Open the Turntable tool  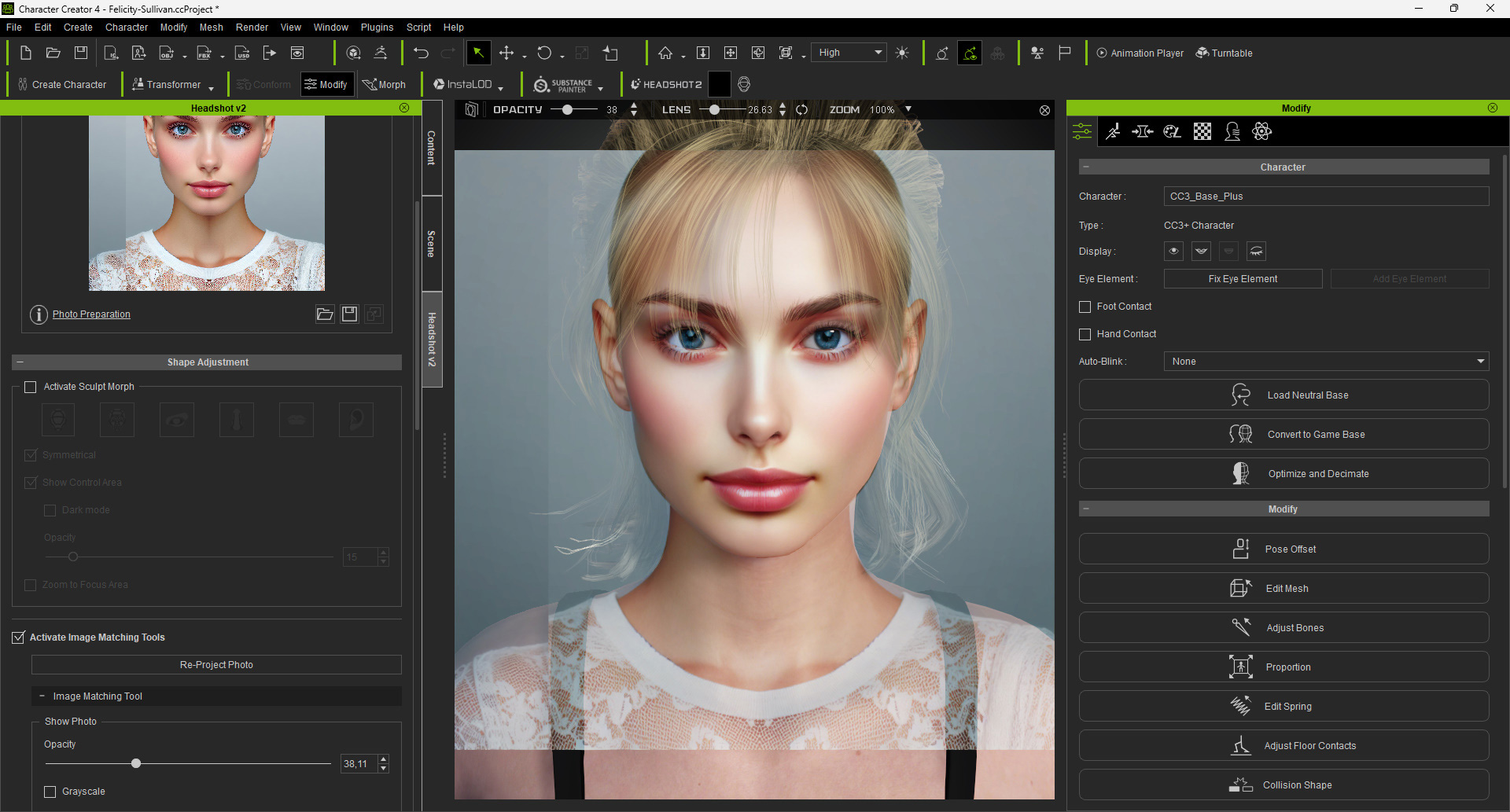(x=1224, y=53)
